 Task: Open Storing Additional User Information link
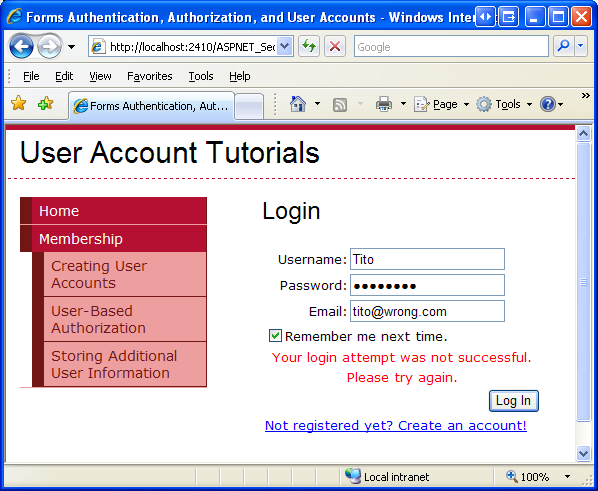point(125,364)
